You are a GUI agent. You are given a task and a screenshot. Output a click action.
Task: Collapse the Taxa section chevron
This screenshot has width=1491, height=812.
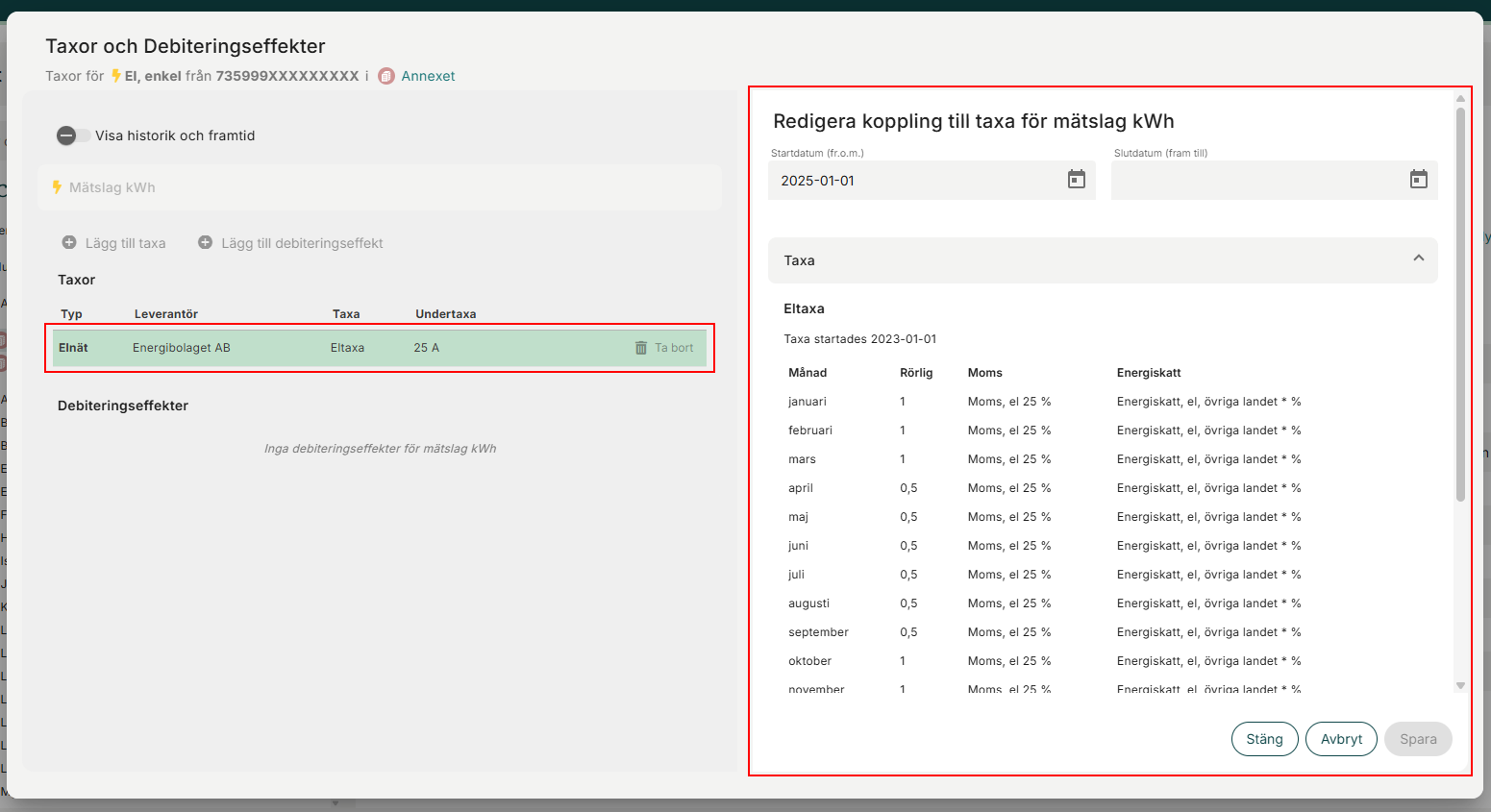pos(1418,258)
